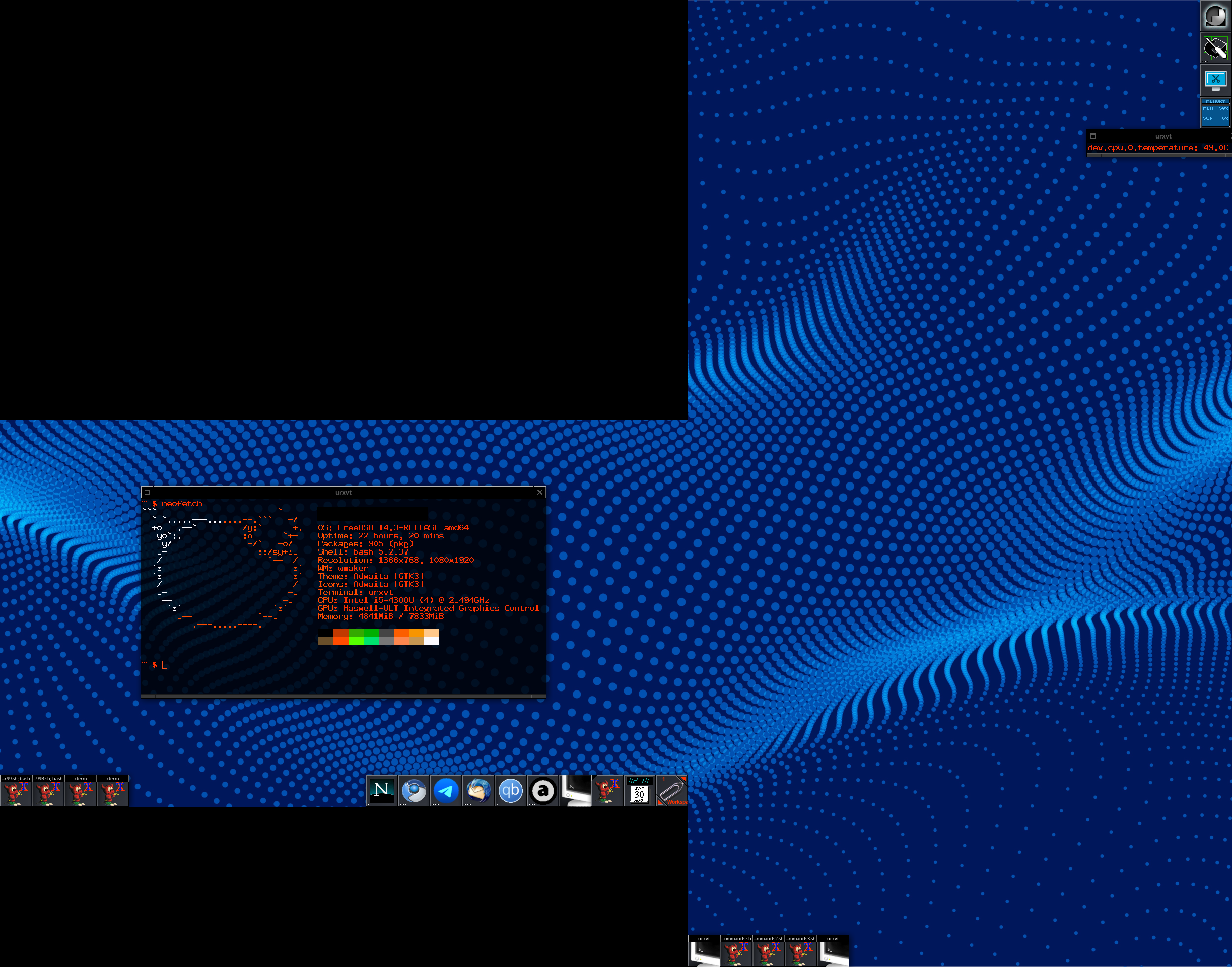The image size is (1232, 967).
Task: Click 'Theme: Adwaita [GTK3]' line
Action: (371, 576)
